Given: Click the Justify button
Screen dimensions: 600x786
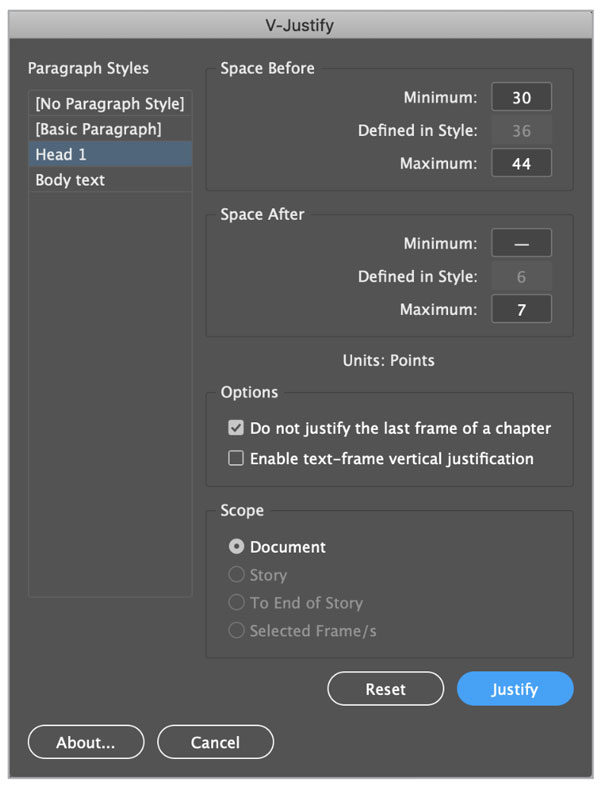Looking at the screenshot, I should [x=515, y=689].
